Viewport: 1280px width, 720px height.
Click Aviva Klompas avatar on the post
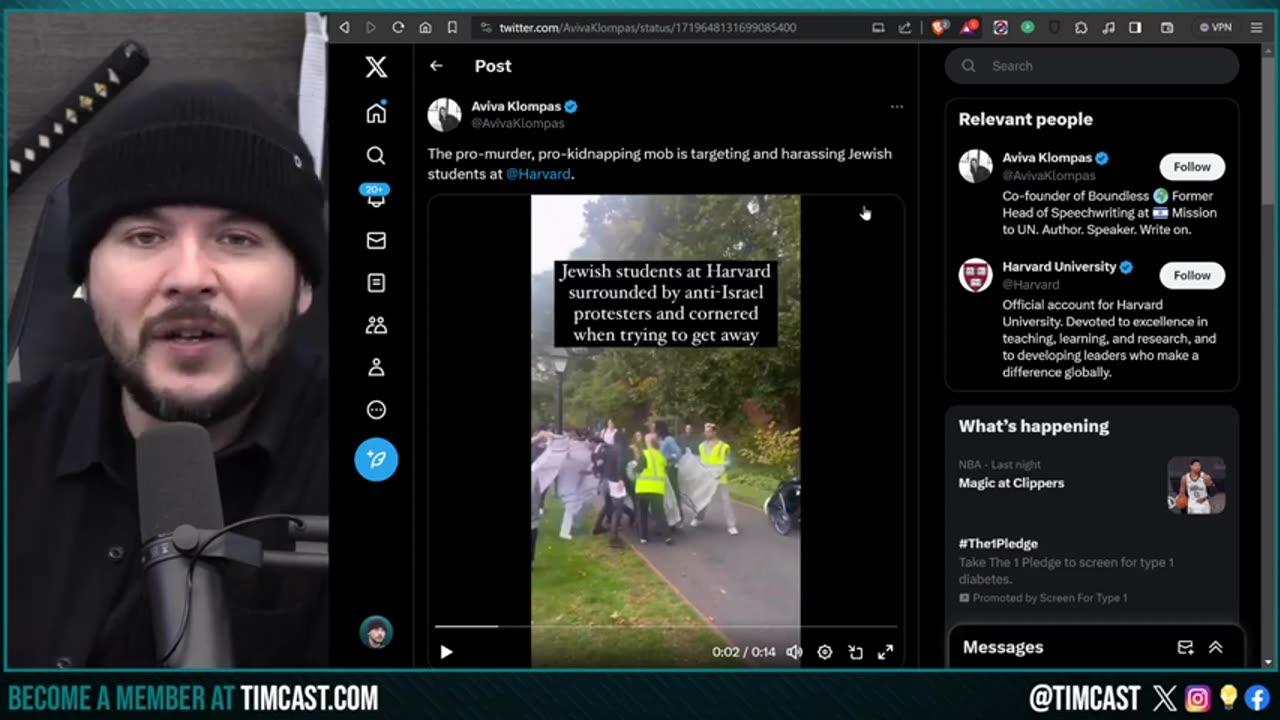[x=445, y=114]
